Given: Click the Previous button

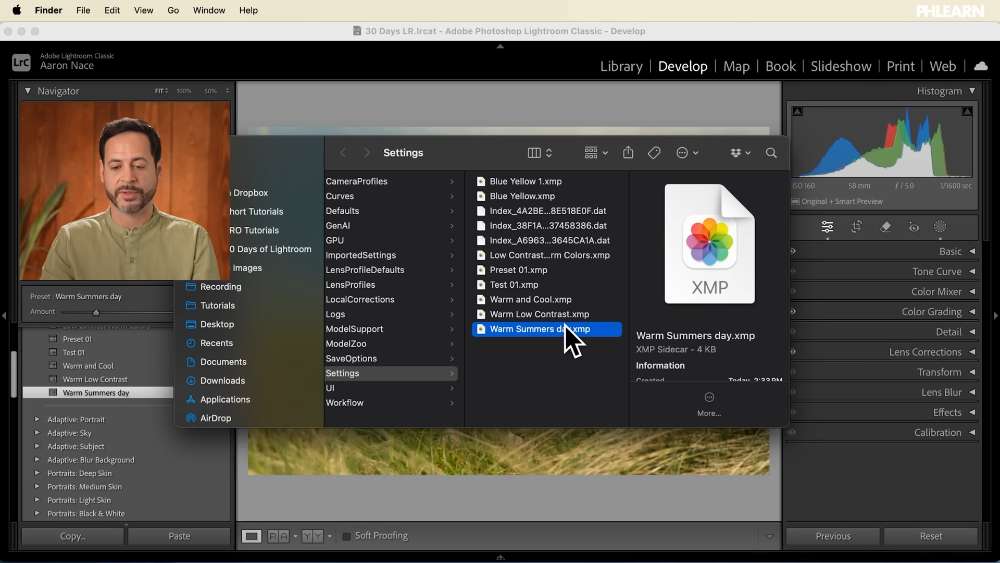Looking at the screenshot, I should click(833, 536).
